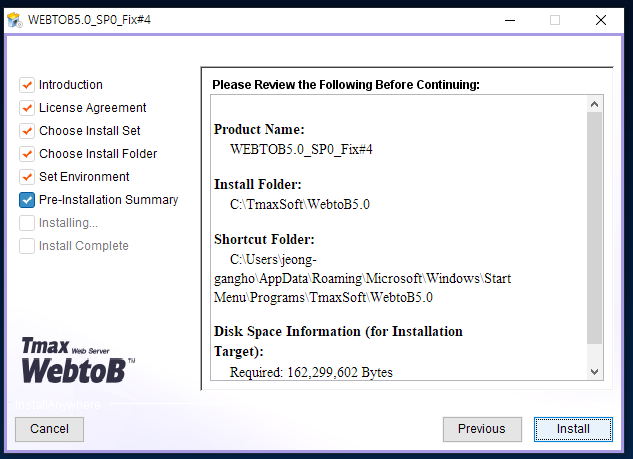
Task: Click the Shortcut Folder heading
Action: click(x=264, y=239)
